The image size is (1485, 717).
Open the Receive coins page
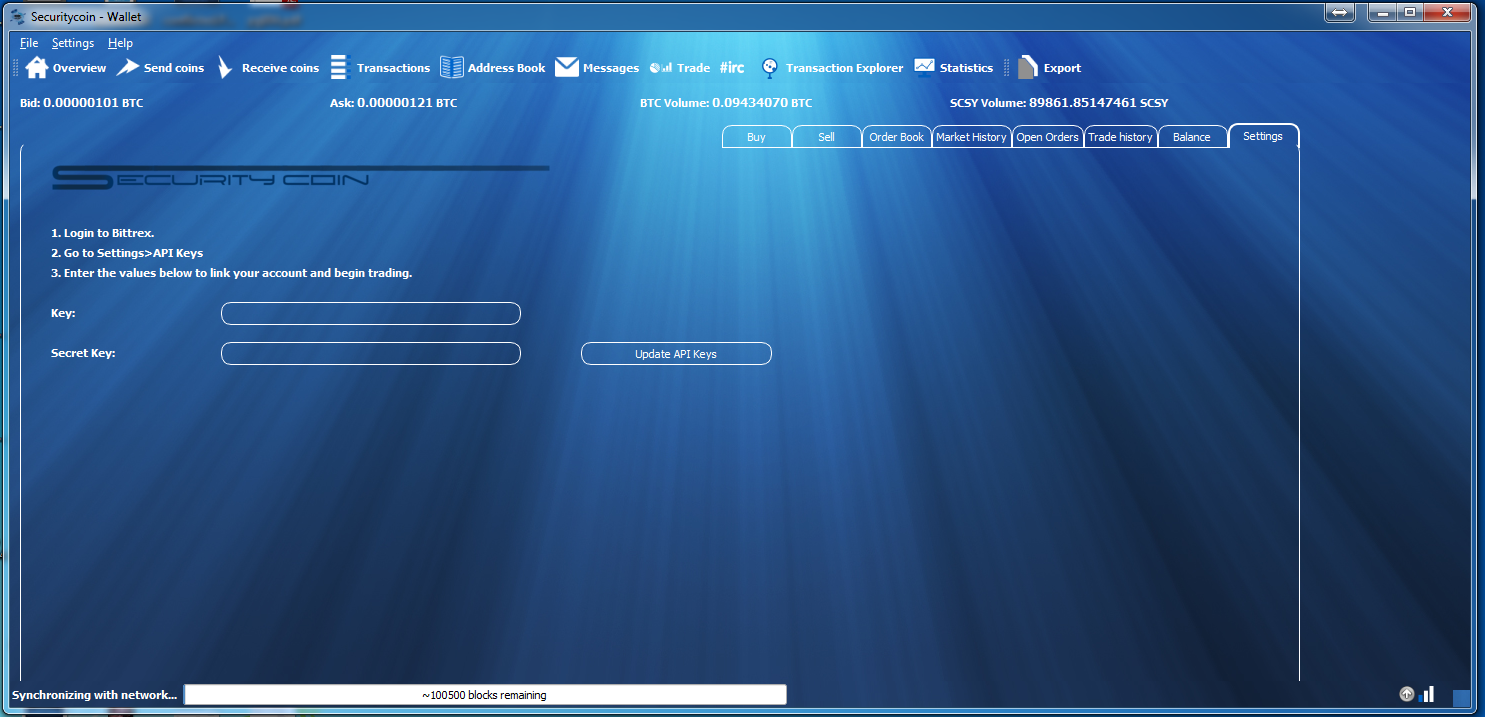(267, 68)
